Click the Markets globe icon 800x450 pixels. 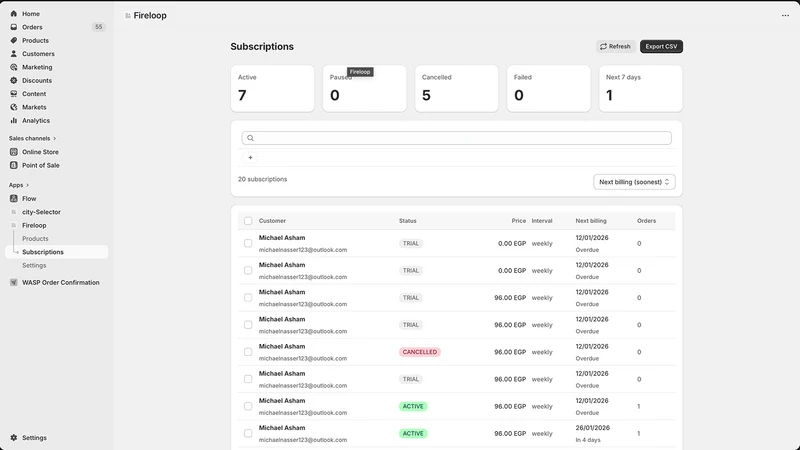coord(14,107)
